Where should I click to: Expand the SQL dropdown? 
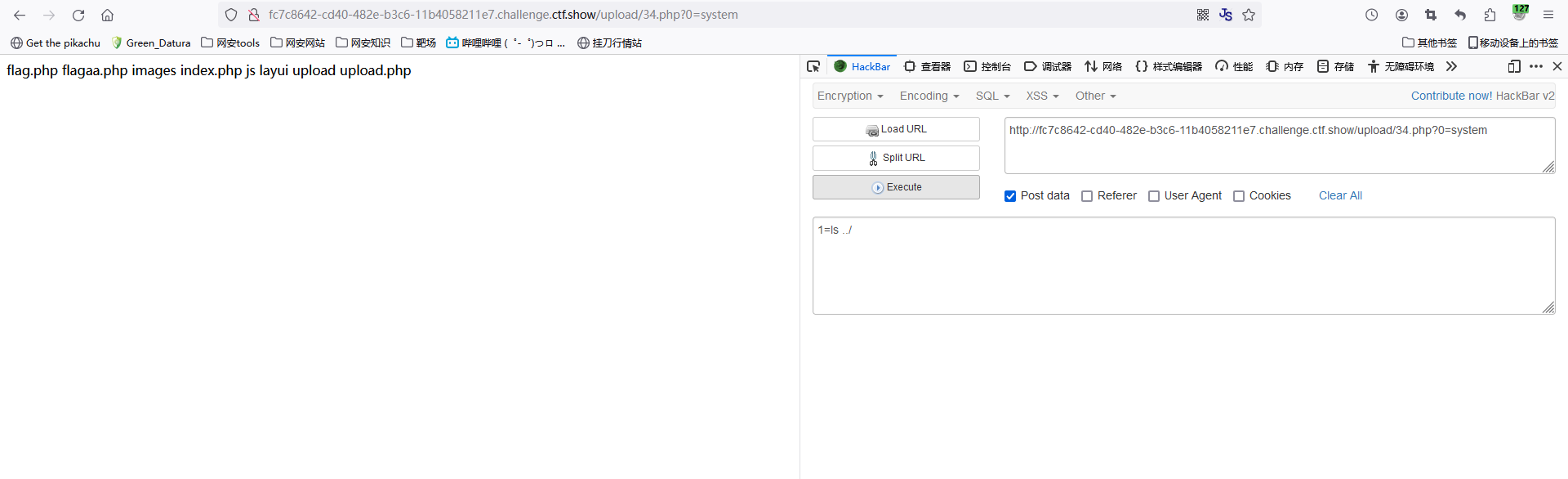pos(993,96)
